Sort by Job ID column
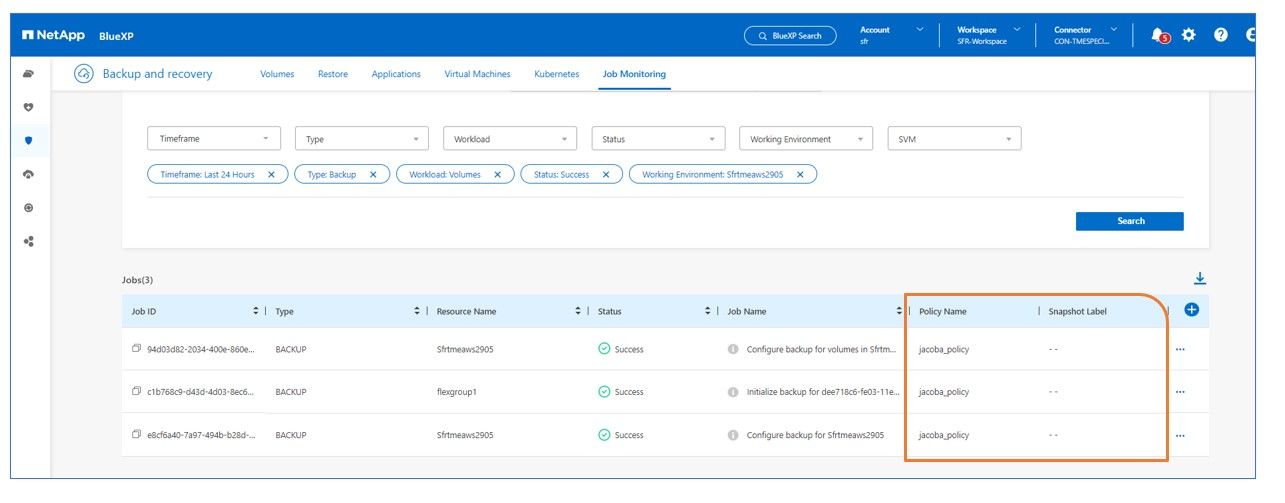The height and width of the screenshot is (503, 1285). tap(256, 311)
